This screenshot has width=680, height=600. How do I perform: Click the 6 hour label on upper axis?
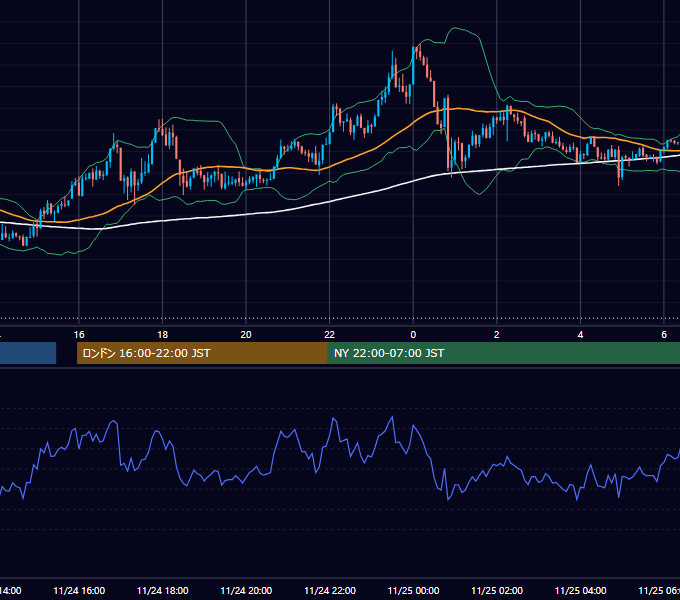(x=664, y=335)
